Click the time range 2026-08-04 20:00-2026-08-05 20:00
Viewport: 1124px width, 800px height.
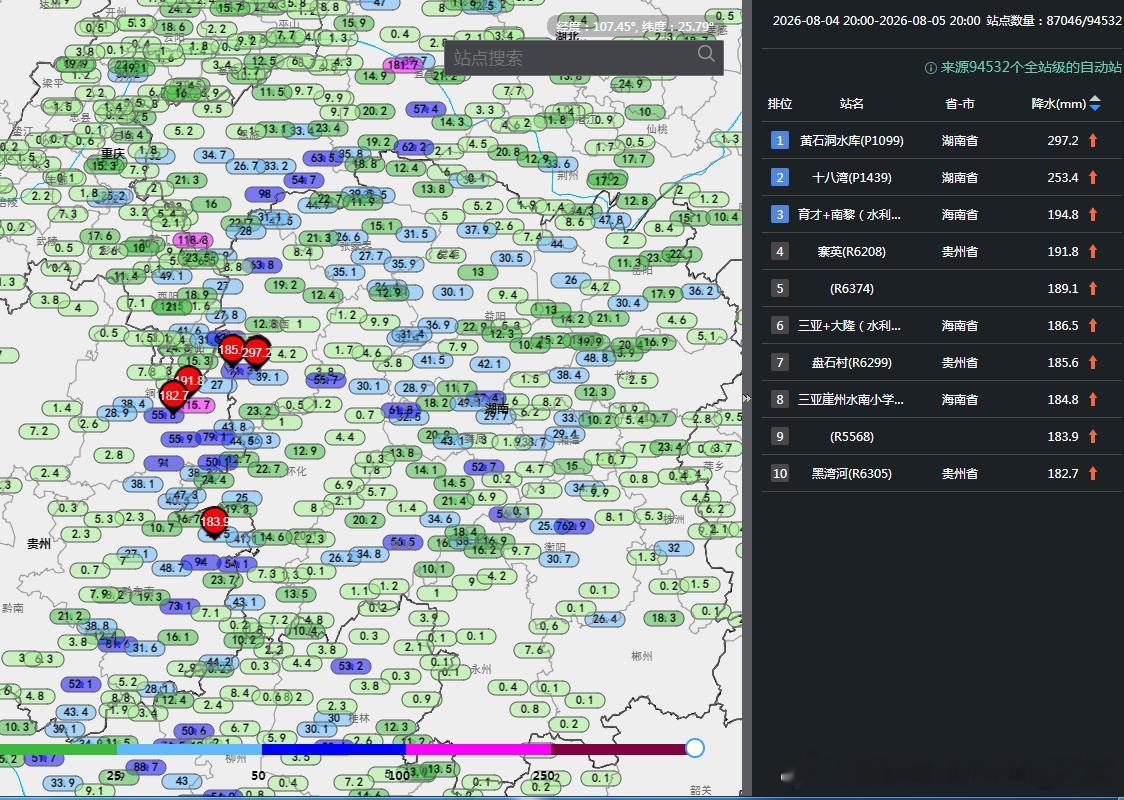pos(876,21)
